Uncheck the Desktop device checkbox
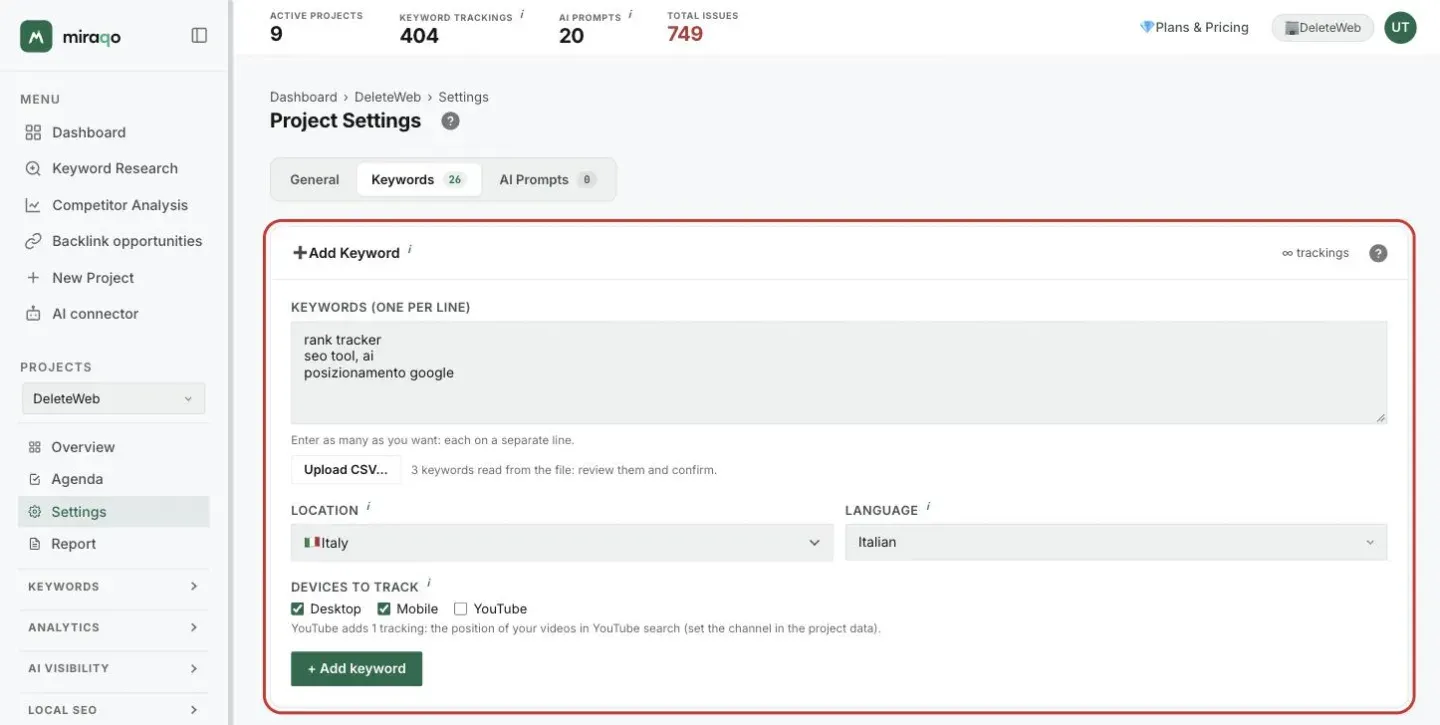Image resolution: width=1440 pixels, height=725 pixels. click(297, 609)
